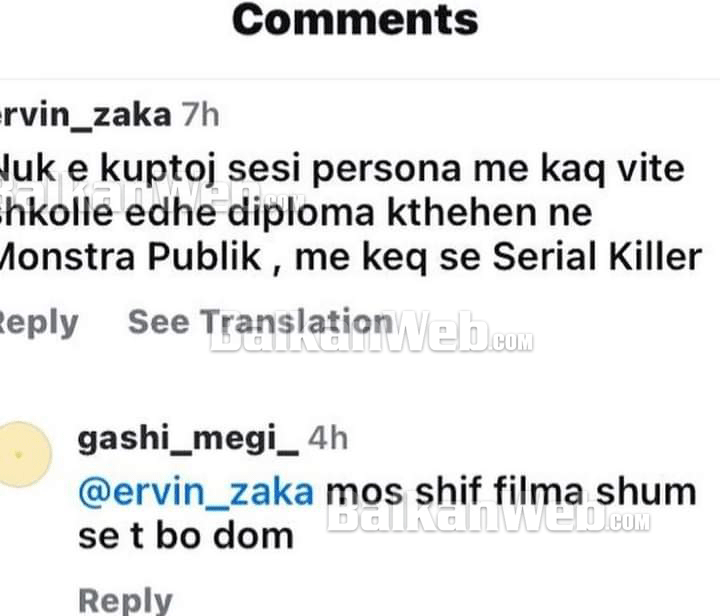
Task: Click the BalkanWeb watermark over gashi_megi_'s reply
Action: click(x=488, y=513)
